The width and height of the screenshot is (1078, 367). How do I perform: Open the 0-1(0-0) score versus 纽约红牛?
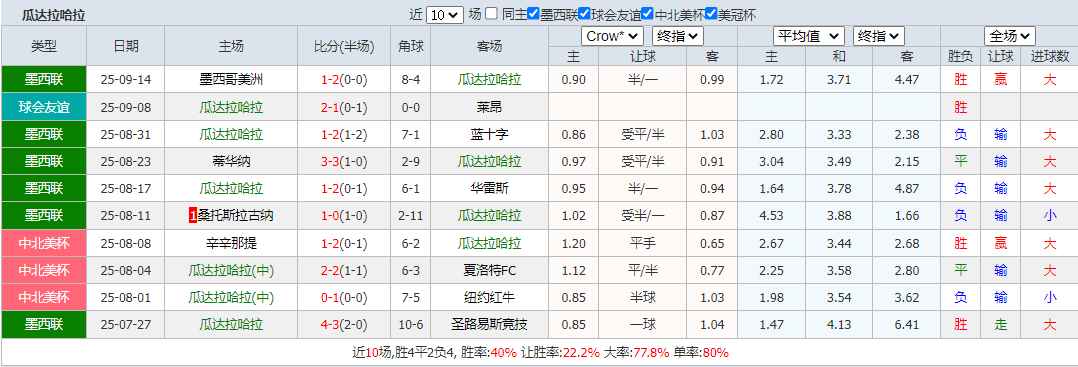click(344, 298)
